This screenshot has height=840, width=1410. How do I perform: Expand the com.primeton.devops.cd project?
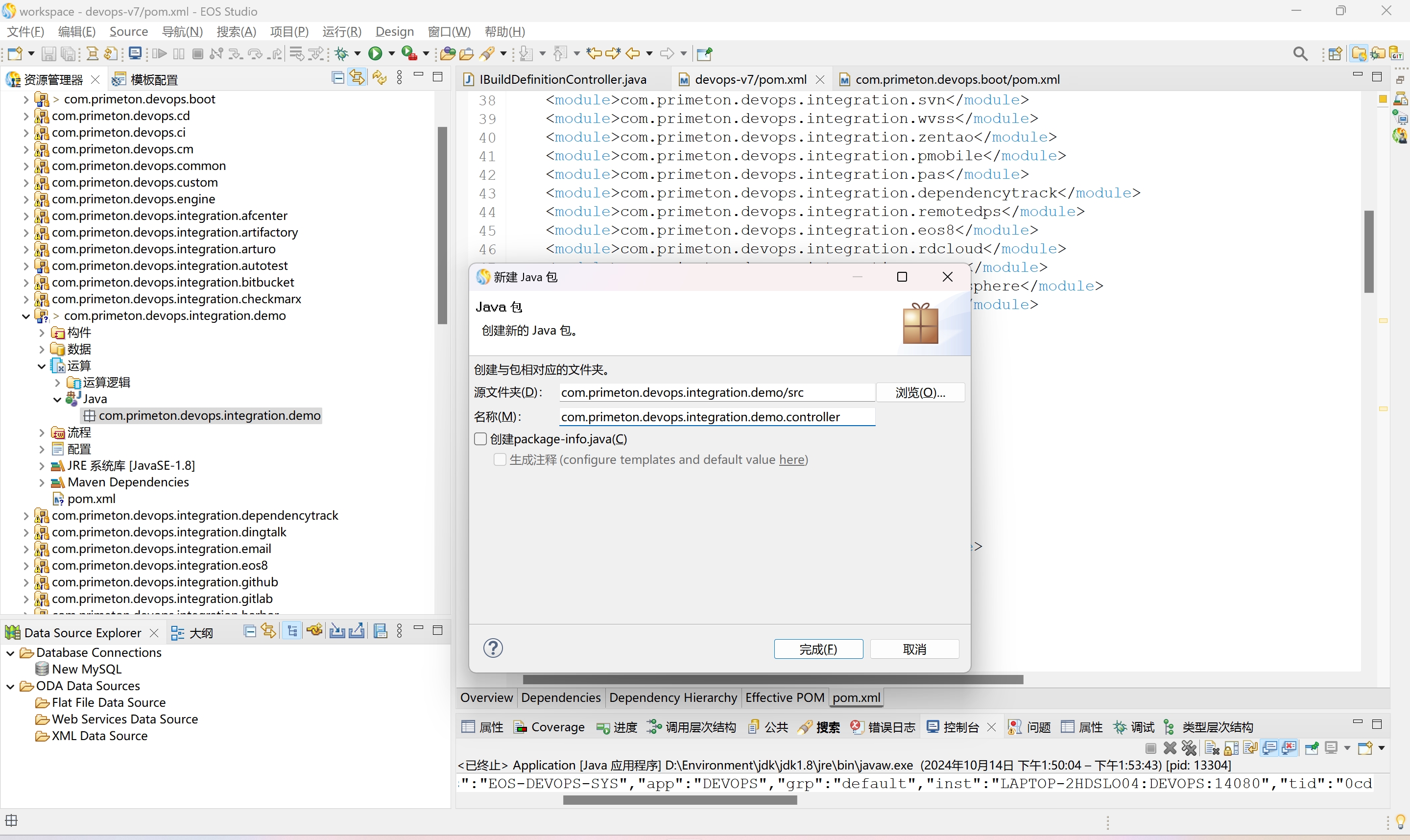pyautogui.click(x=25, y=116)
